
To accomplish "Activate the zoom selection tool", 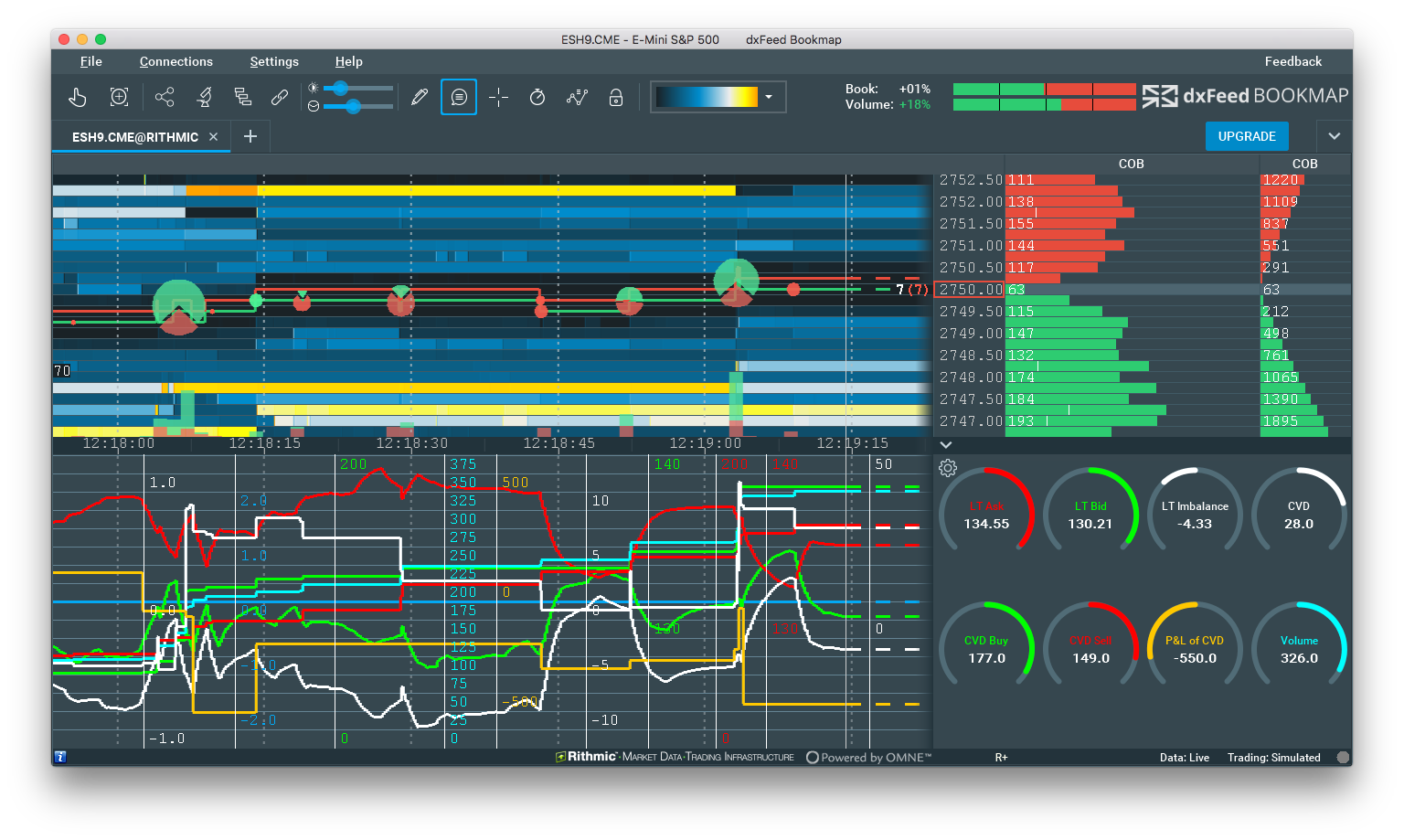I will pos(119,97).
